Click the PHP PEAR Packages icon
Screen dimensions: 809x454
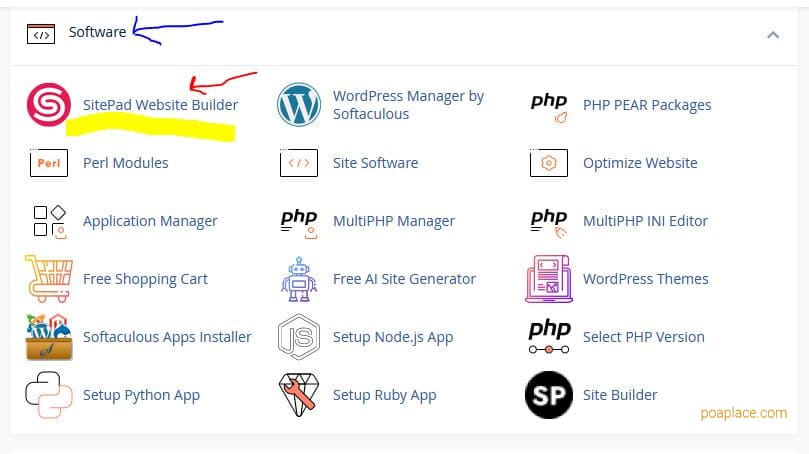click(549, 105)
